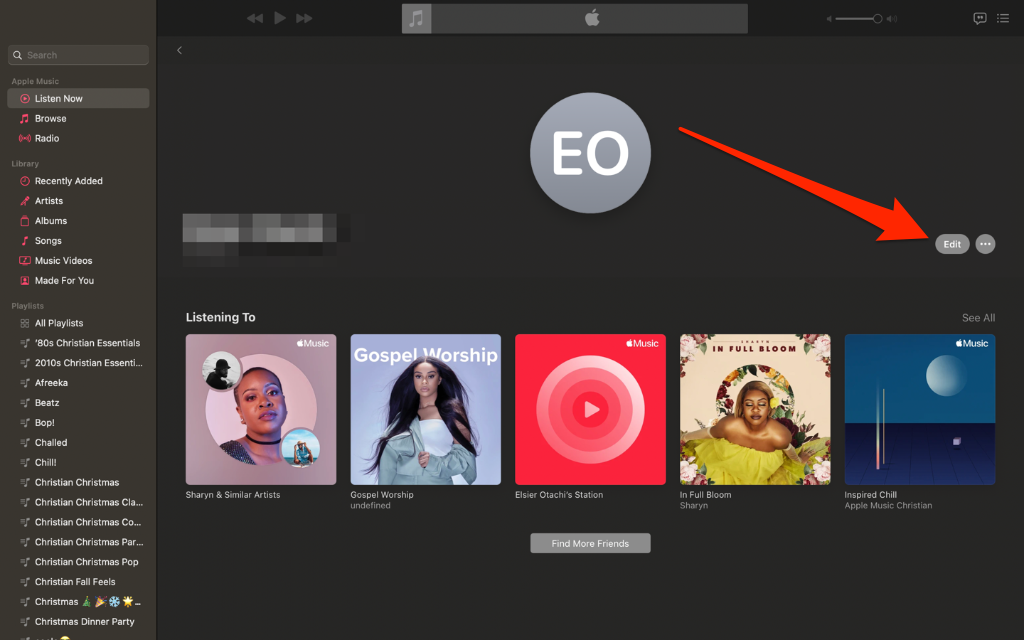
Task: Open Radio in sidebar
Action: pos(78,138)
